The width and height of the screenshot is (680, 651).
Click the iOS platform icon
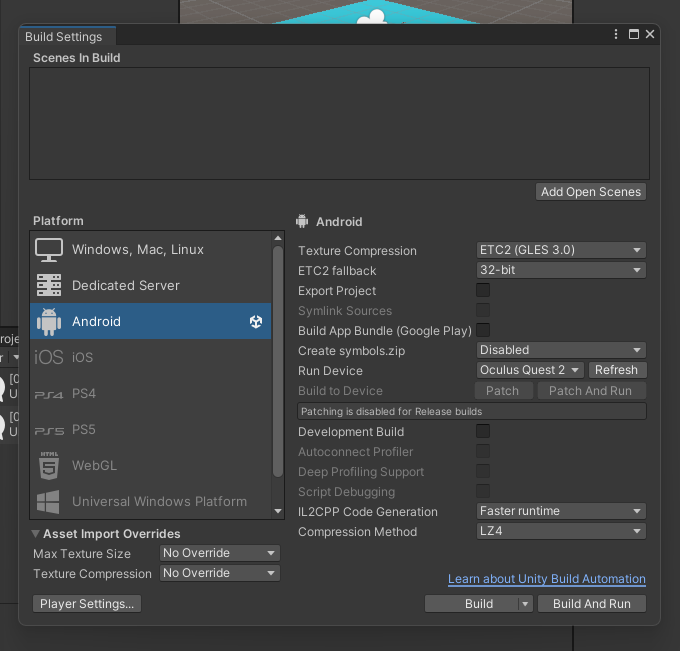(49, 357)
